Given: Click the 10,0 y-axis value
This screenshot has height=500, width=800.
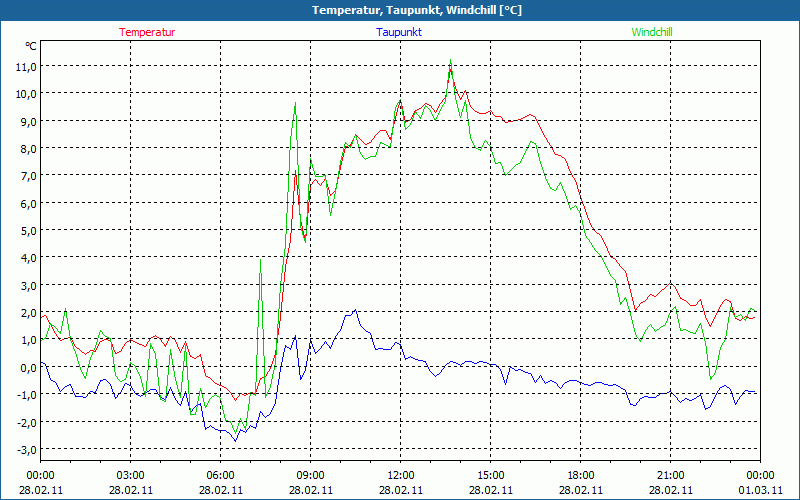Looking at the screenshot, I should pos(27,94).
